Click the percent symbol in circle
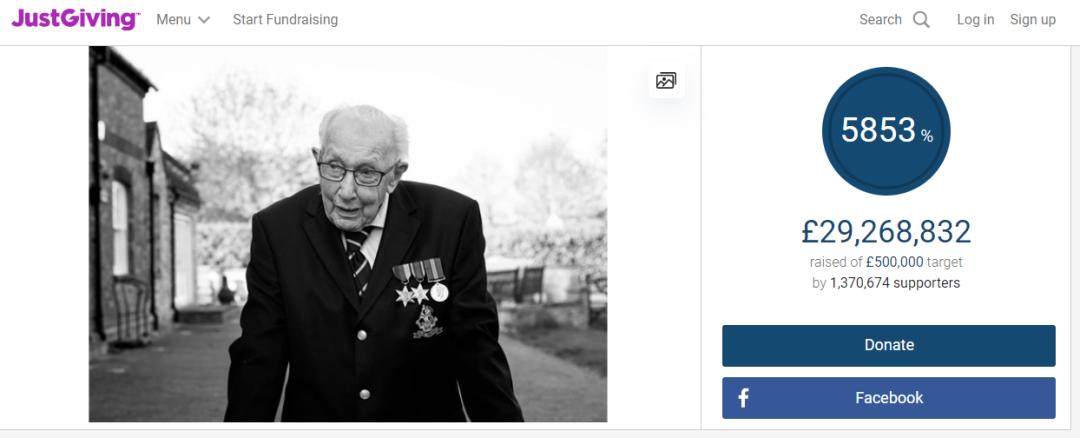Viewport: 1080px width, 438px height. pyautogui.click(x=927, y=136)
